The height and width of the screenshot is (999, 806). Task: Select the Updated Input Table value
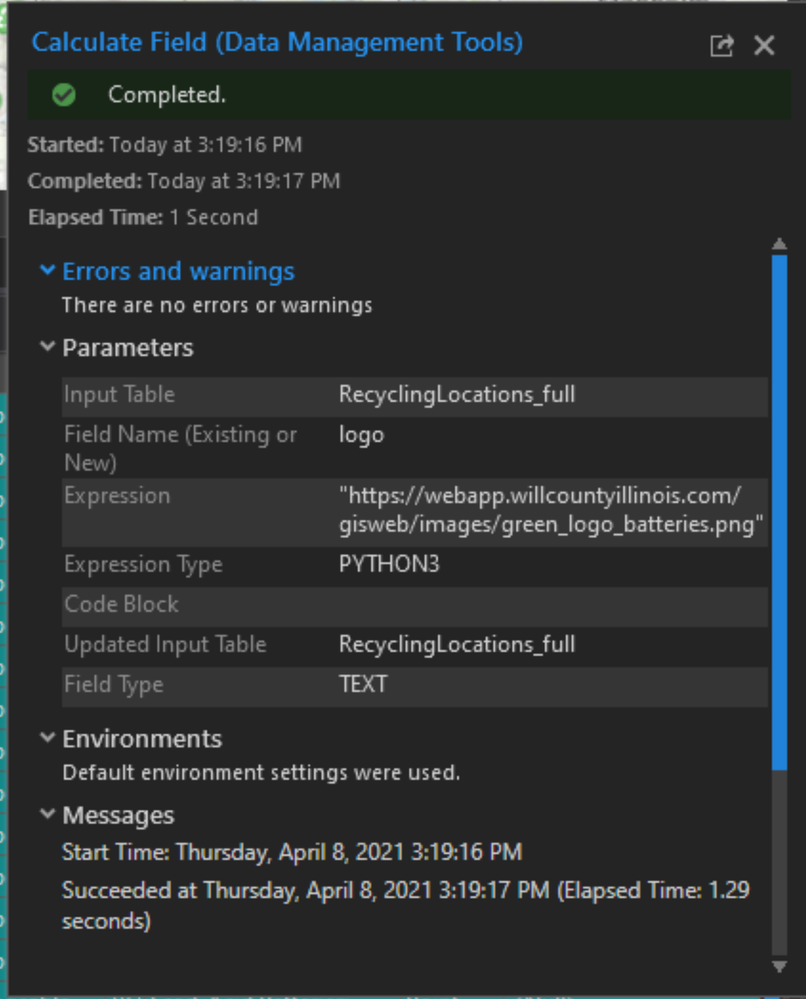(x=457, y=644)
